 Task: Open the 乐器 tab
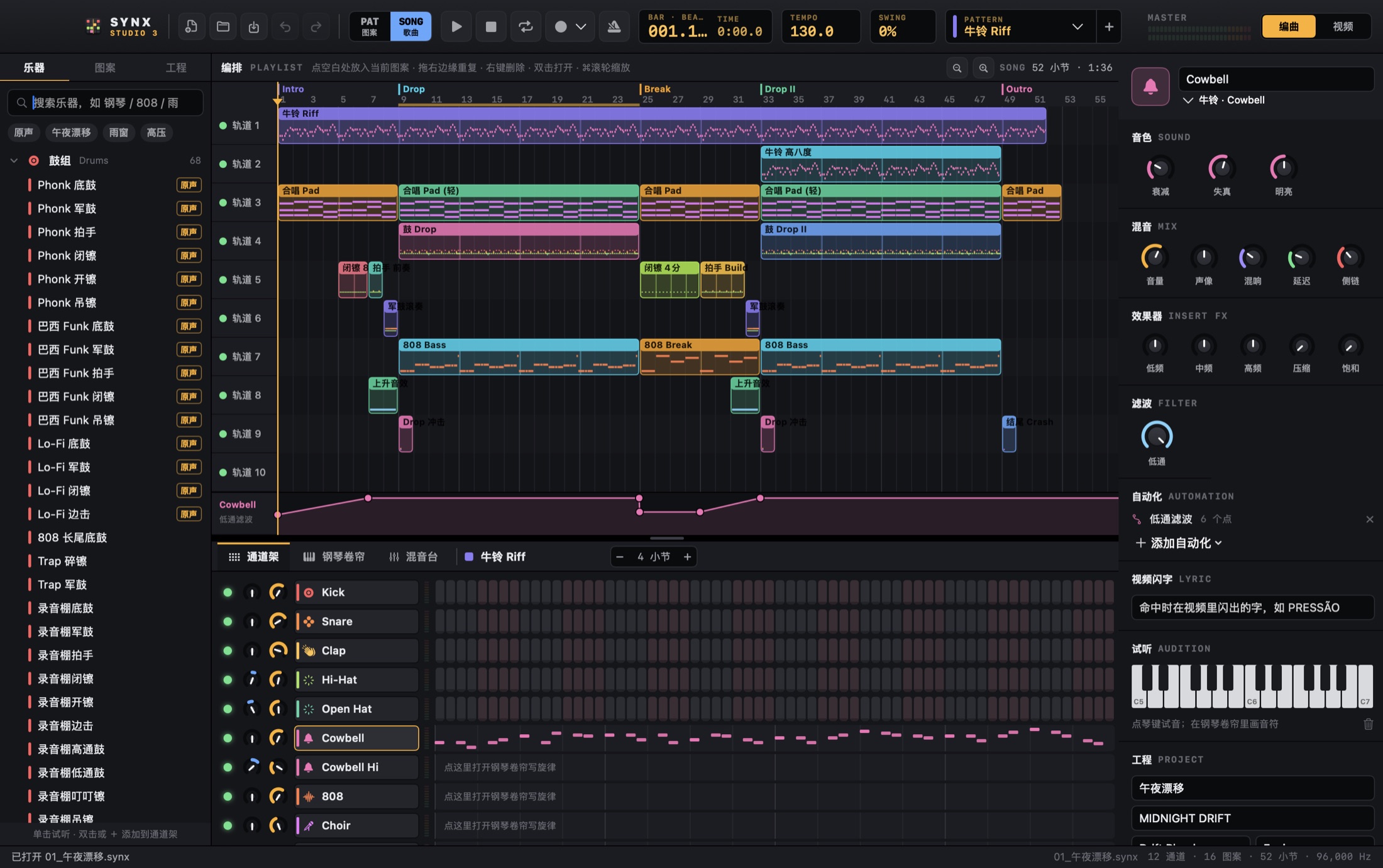tap(35, 67)
